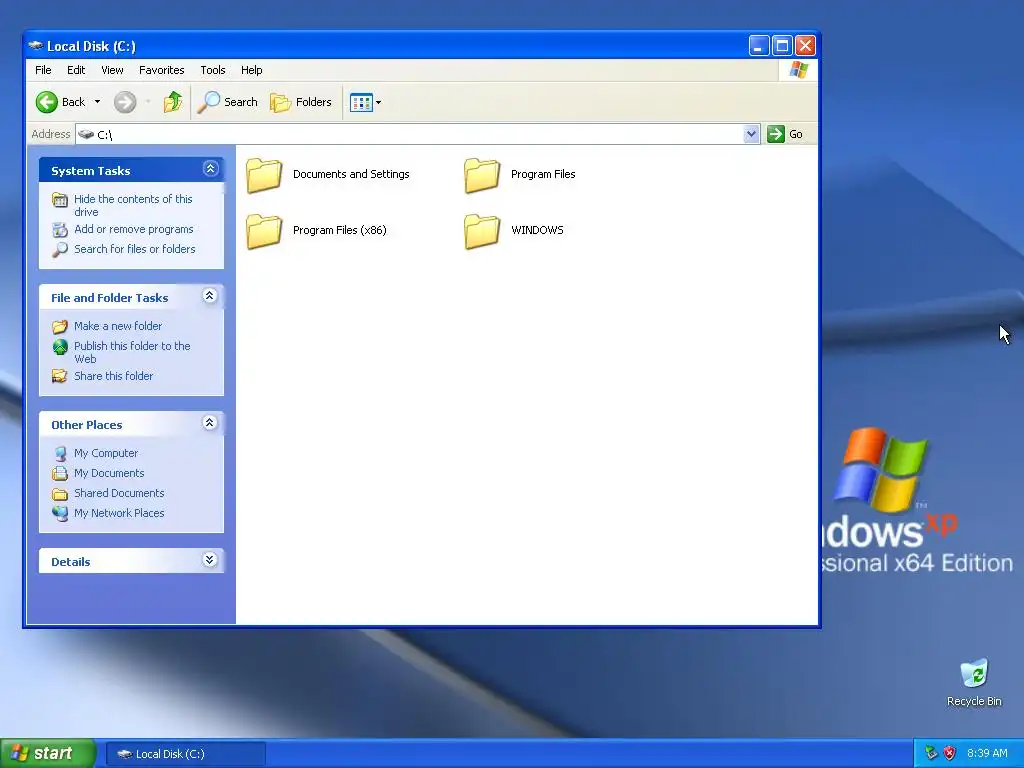Click Add or remove programs link

[134, 229]
